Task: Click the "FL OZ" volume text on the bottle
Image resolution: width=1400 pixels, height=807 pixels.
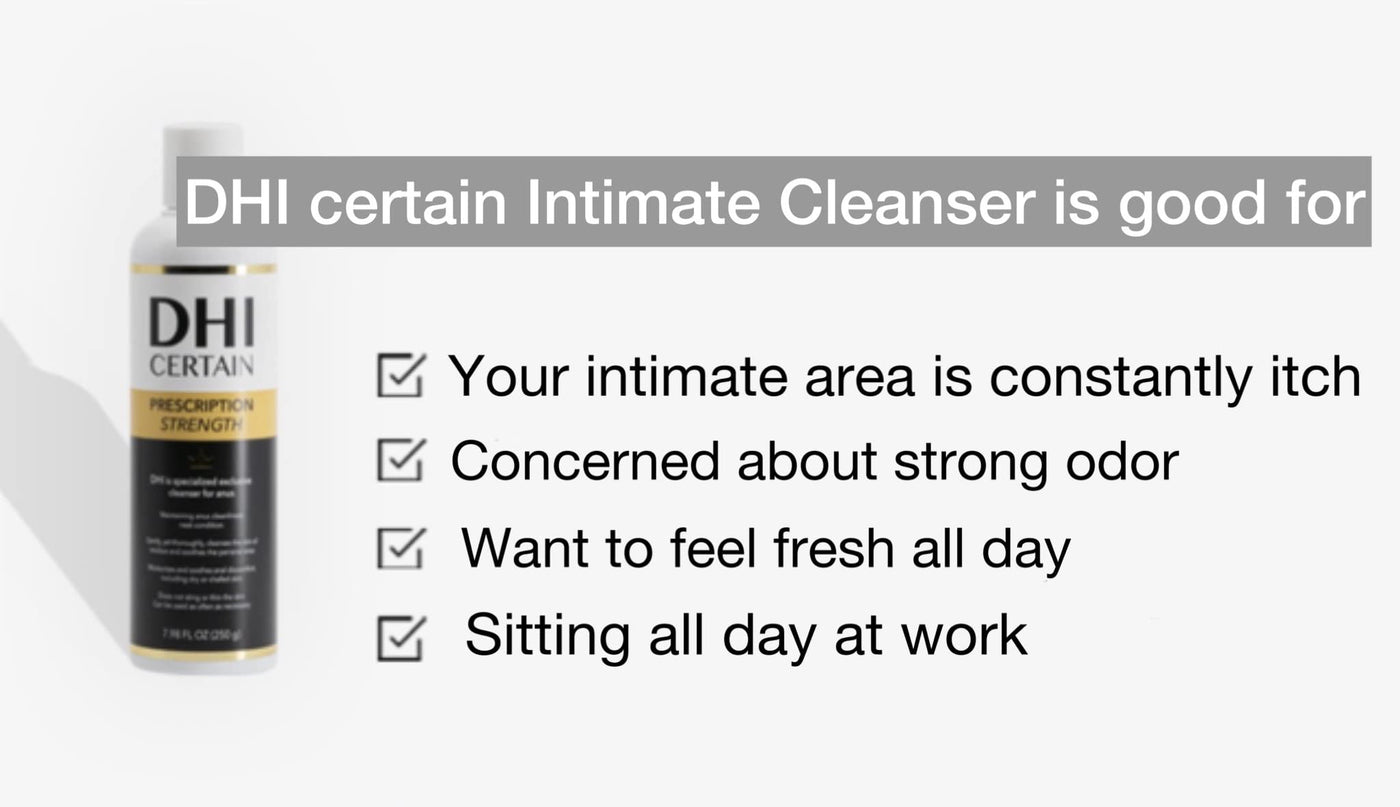Action: tap(203, 636)
